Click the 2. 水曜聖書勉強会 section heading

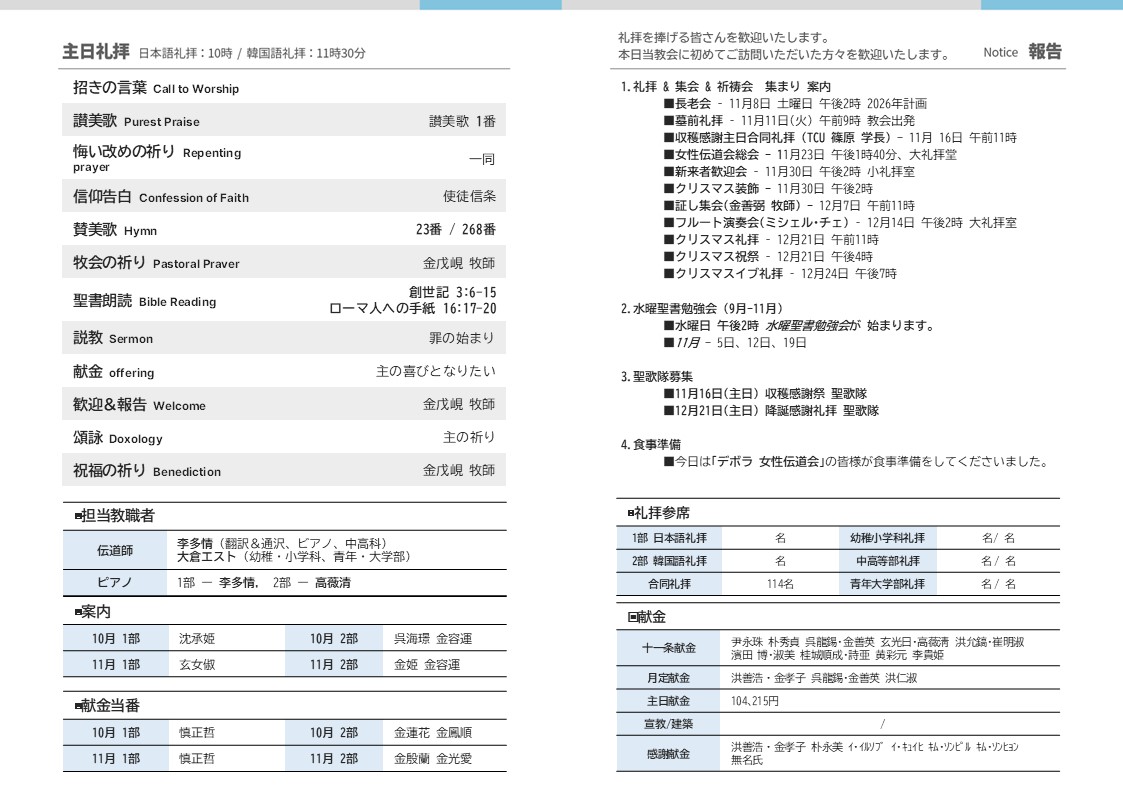701,309
